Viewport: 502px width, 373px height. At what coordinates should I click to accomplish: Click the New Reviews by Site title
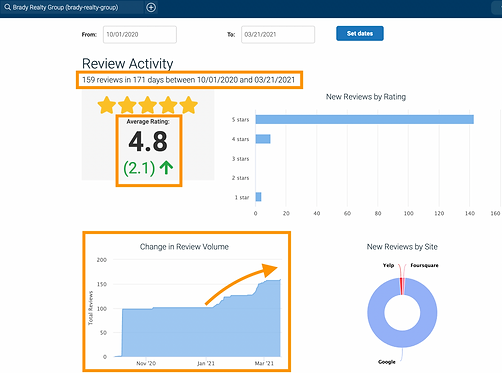(402, 247)
